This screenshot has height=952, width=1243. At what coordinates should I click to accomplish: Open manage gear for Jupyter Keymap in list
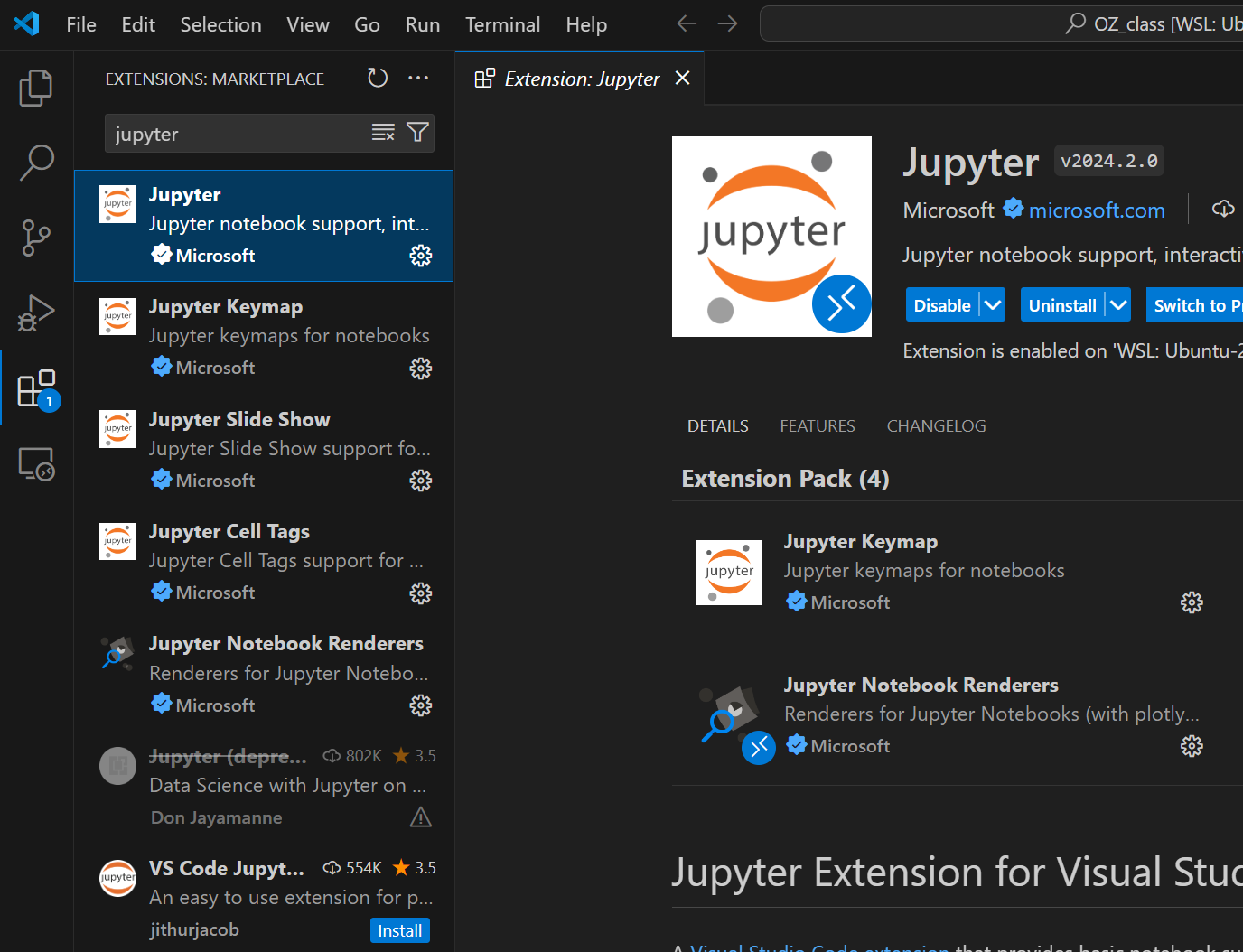coord(421,369)
